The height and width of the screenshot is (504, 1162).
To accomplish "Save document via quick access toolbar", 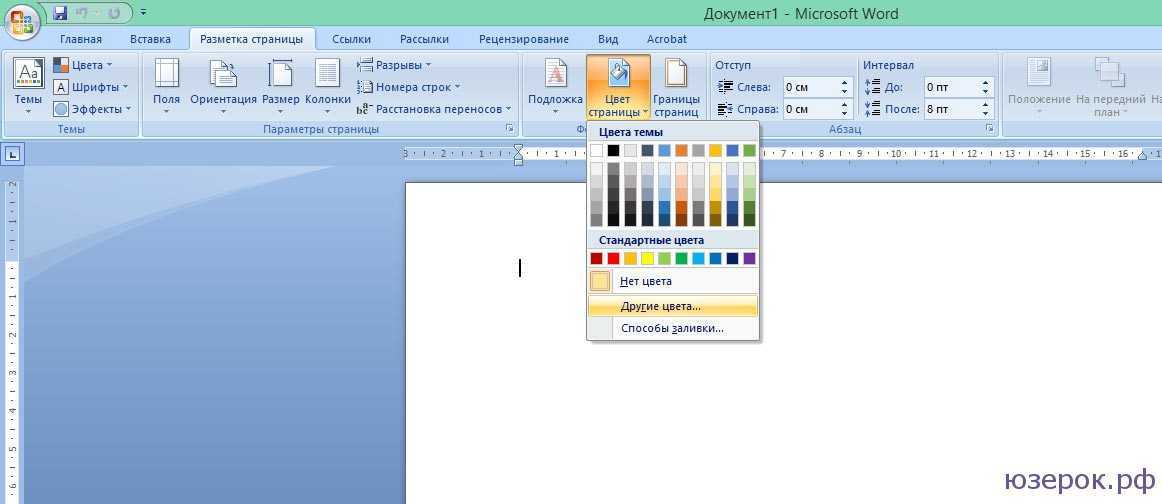I will coord(61,13).
